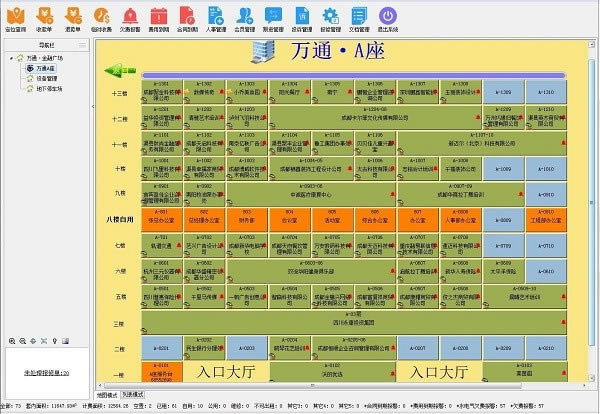Select the 地下停车场 tree item
The width and height of the screenshot is (600, 414).
(x=49, y=89)
